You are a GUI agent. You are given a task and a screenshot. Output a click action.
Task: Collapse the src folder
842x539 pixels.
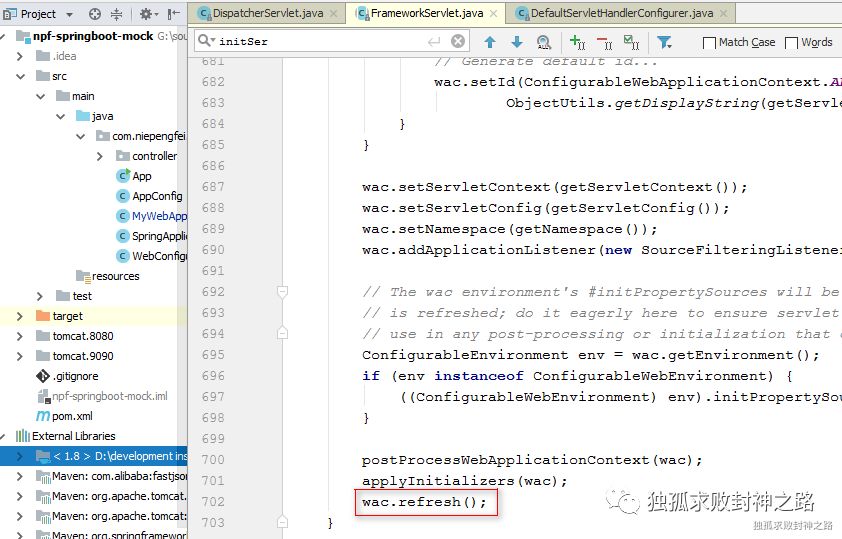coord(20,76)
